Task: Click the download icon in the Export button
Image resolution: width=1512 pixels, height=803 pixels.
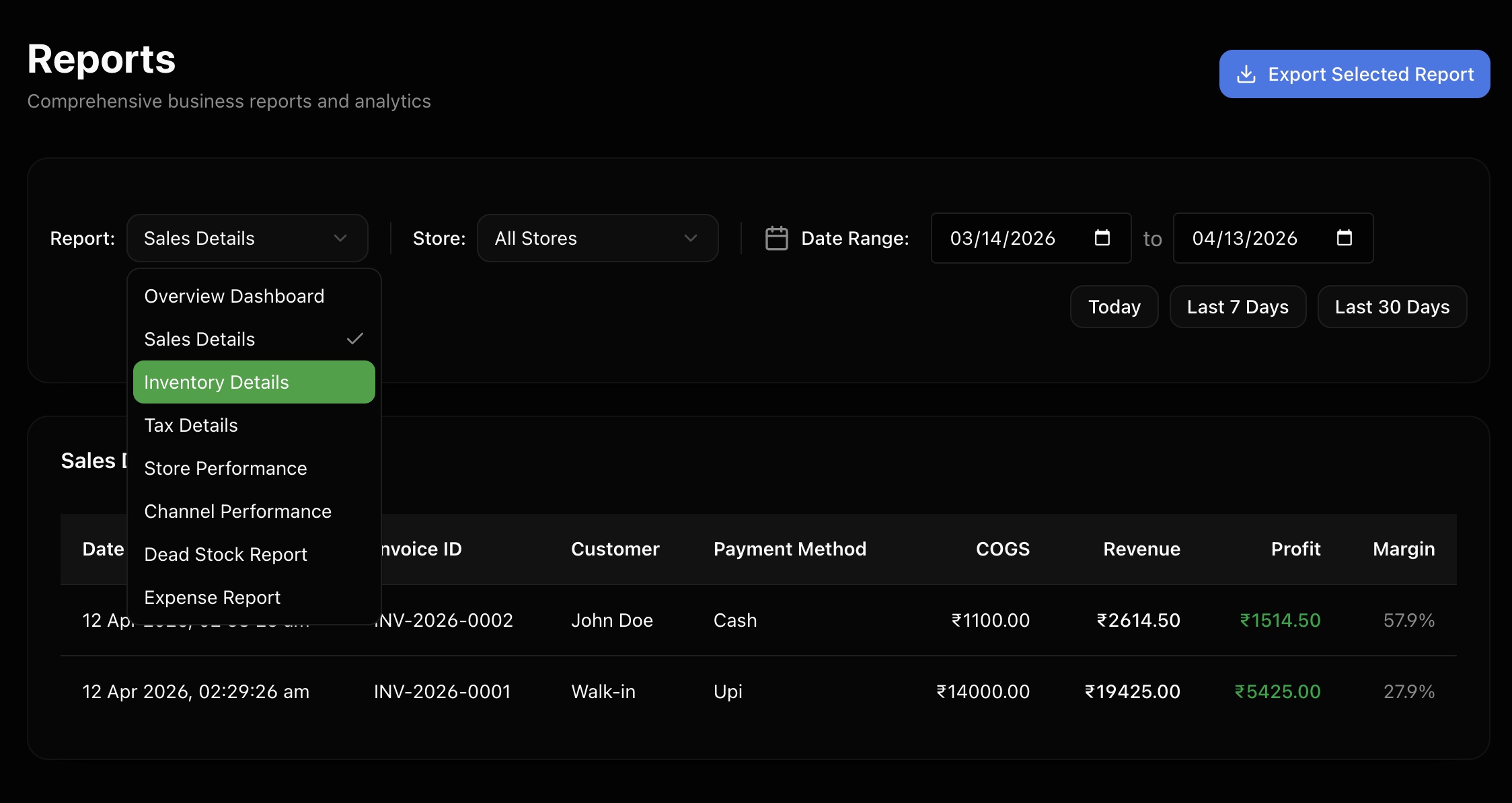Action: [1246, 74]
